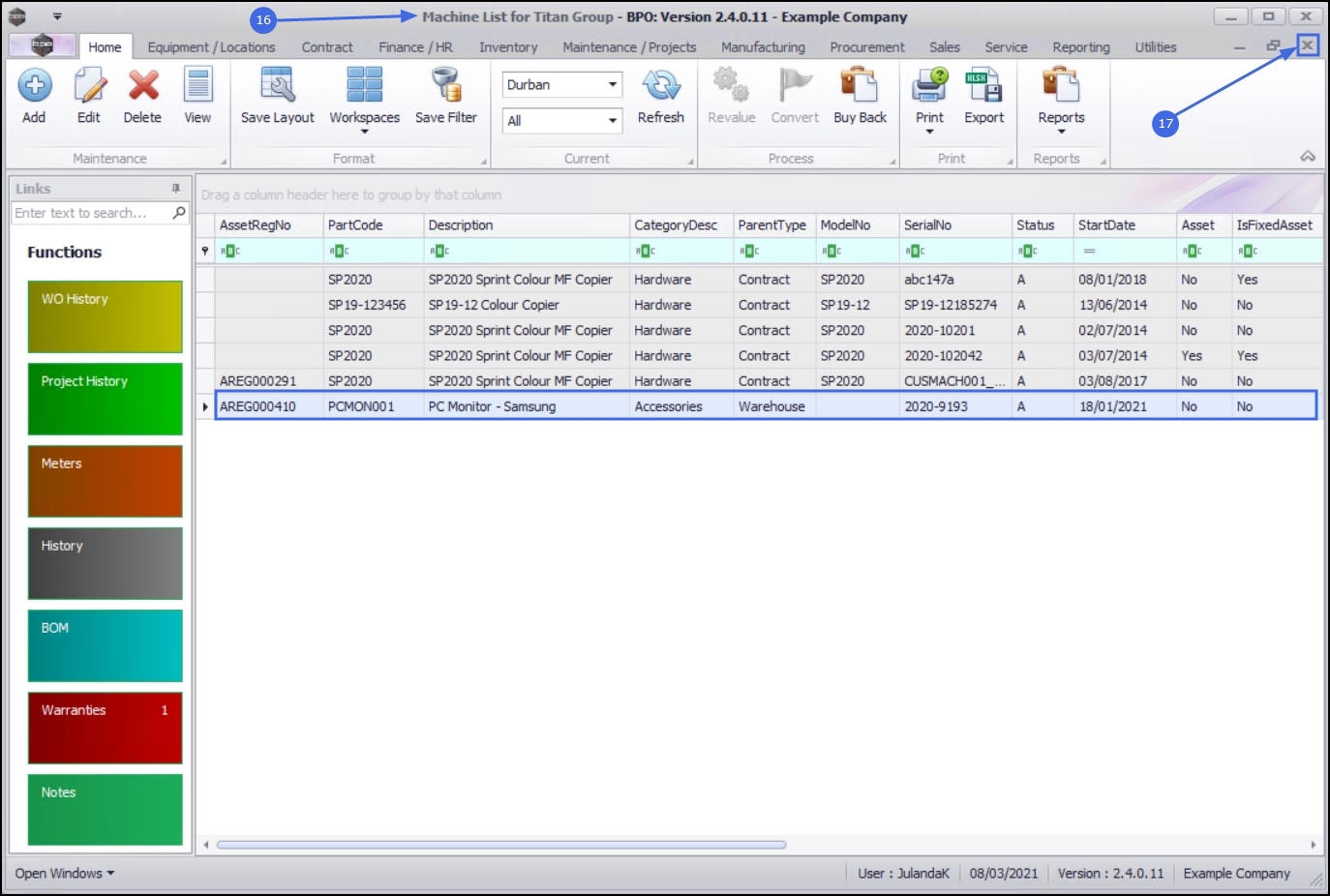Click the horizontal scrollbar under the grid
This screenshot has height=896, width=1330.
501,845
